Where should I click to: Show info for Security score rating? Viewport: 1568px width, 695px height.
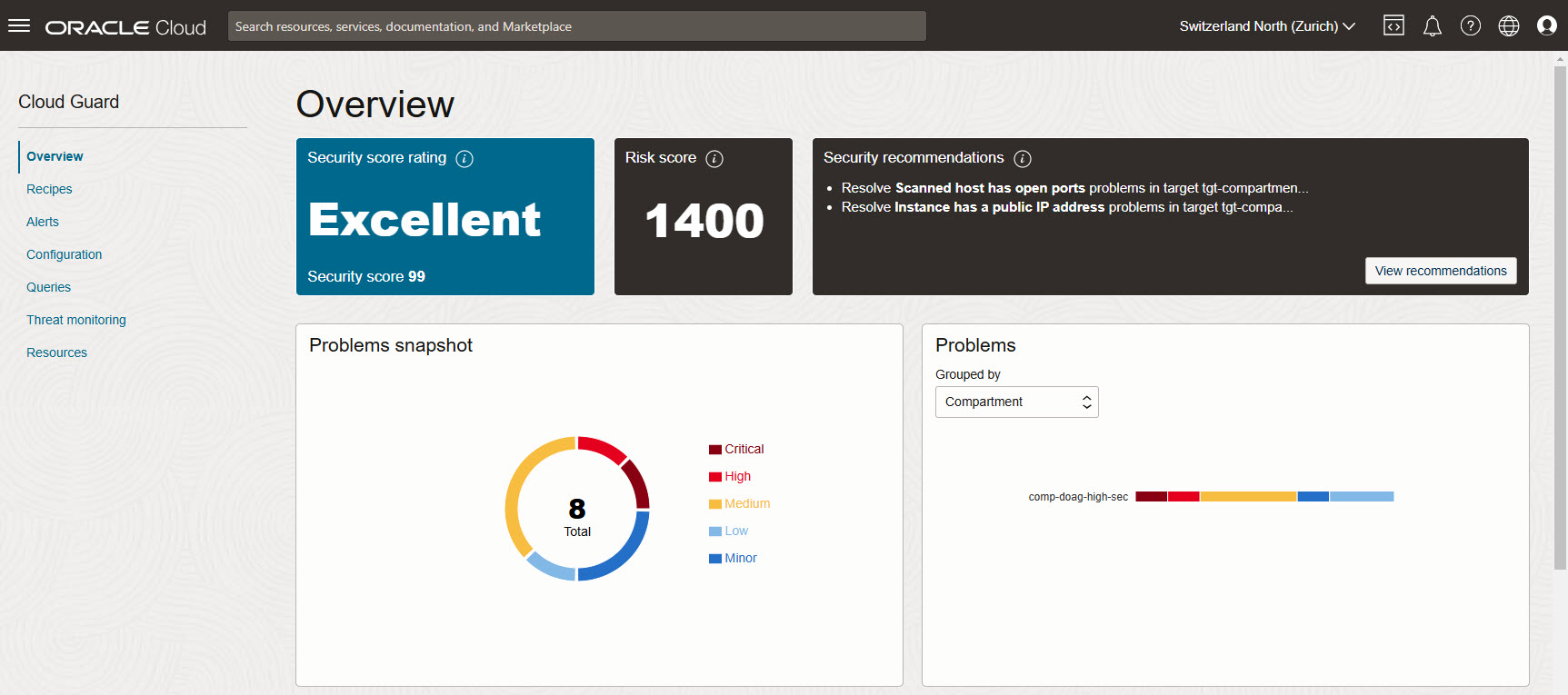(x=464, y=159)
